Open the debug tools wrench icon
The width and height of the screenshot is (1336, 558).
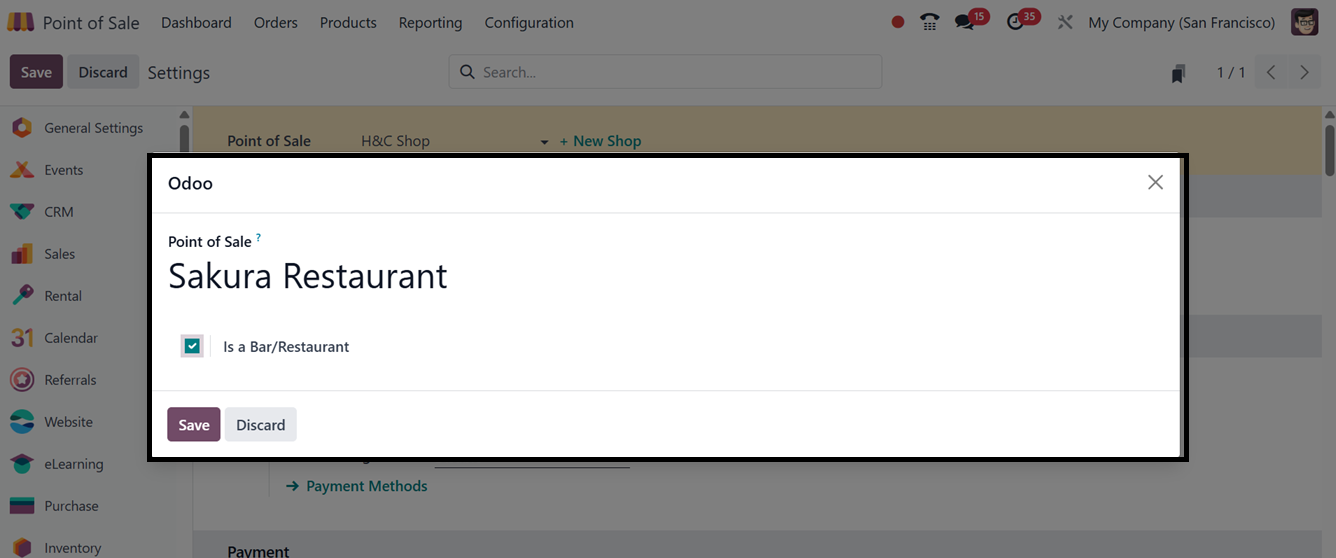click(1065, 22)
